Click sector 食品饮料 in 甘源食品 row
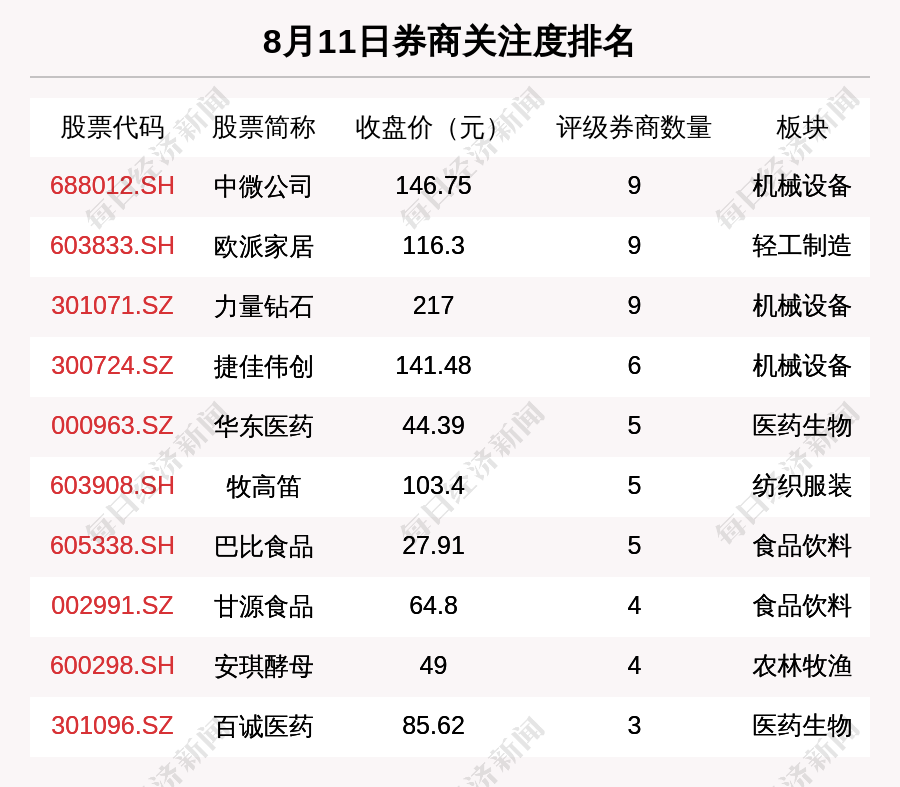The image size is (900, 787). coord(802,606)
